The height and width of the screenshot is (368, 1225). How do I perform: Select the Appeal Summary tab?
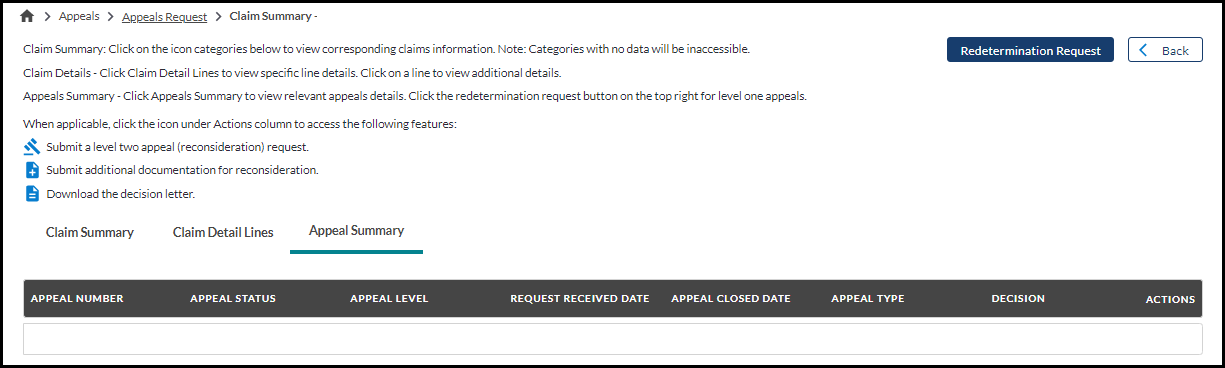click(x=357, y=231)
